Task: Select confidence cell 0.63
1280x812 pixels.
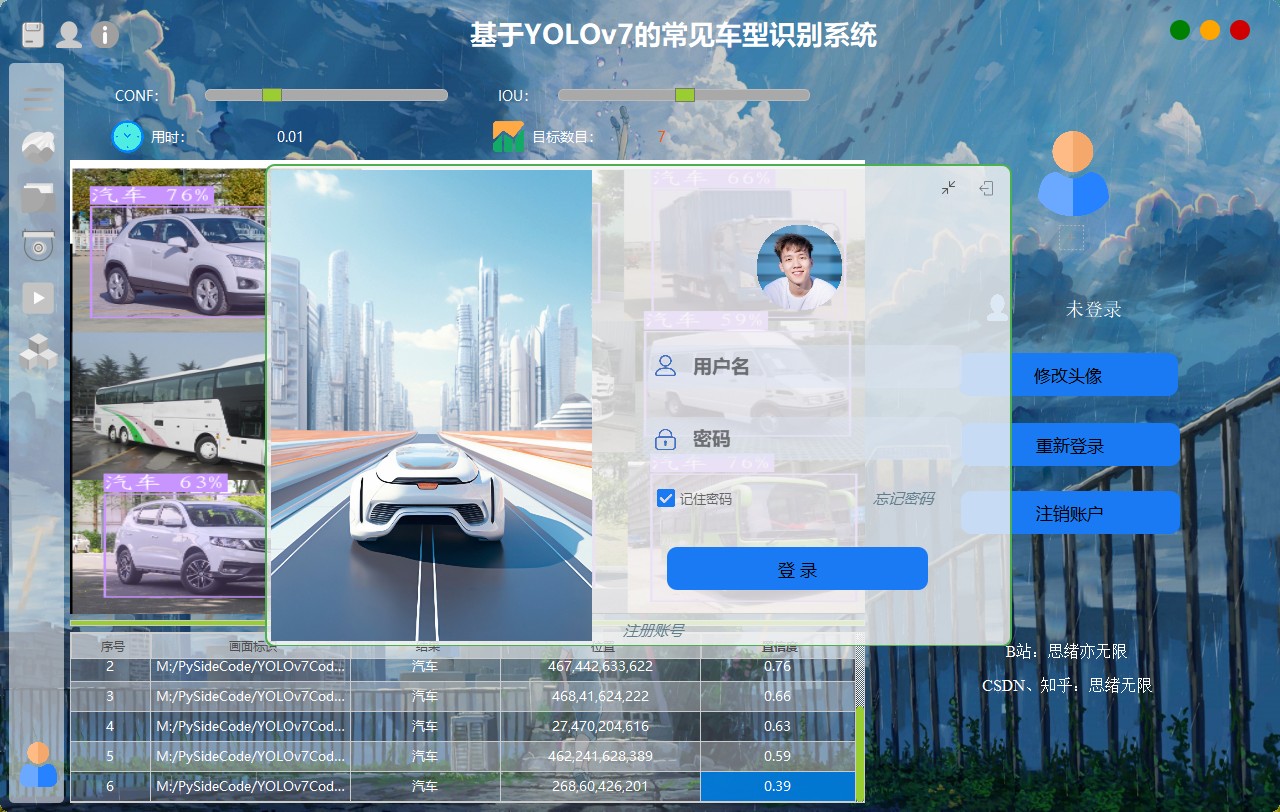Action: [777, 726]
